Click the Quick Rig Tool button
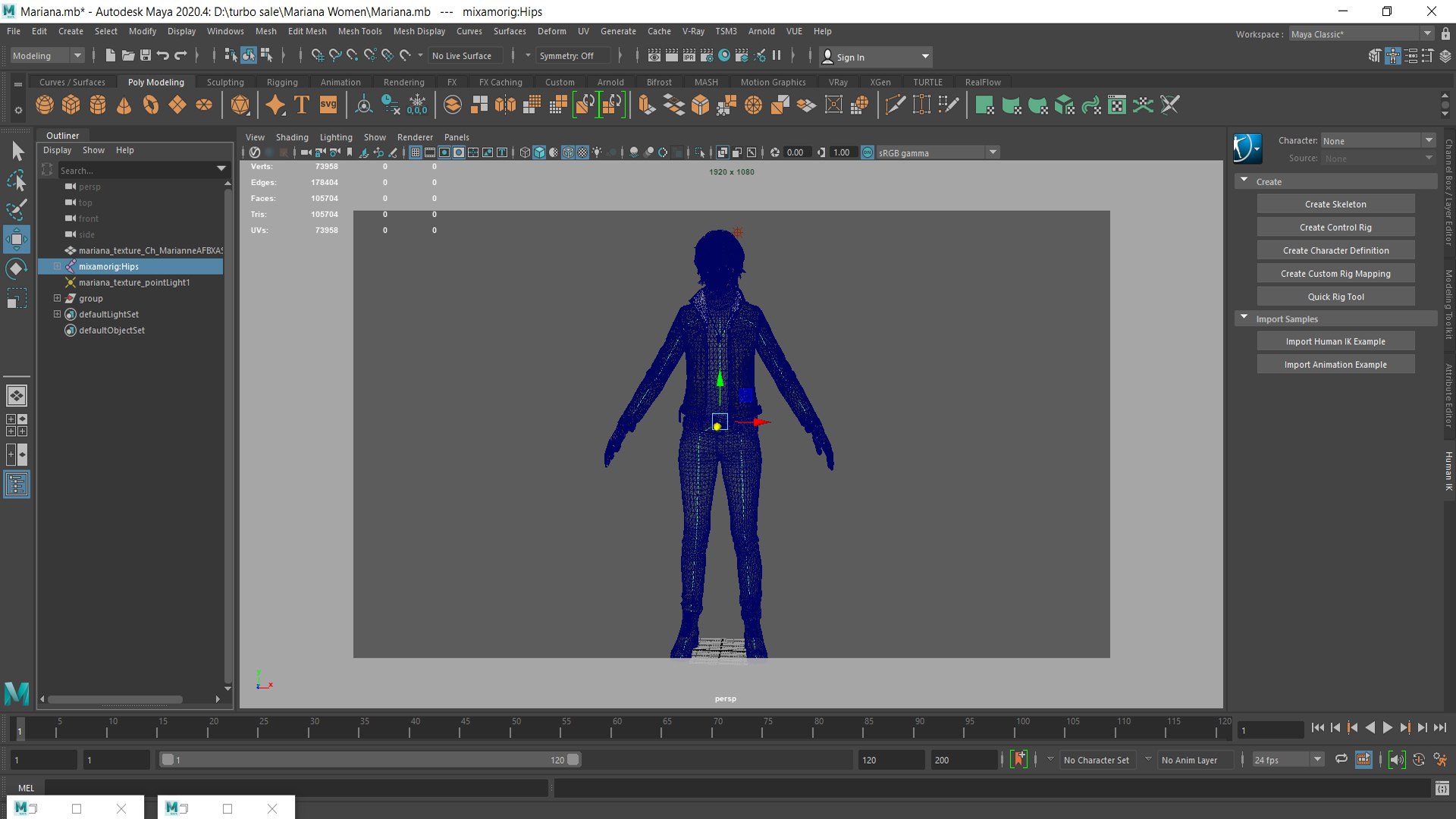Viewport: 1456px width, 819px height. 1335,297
